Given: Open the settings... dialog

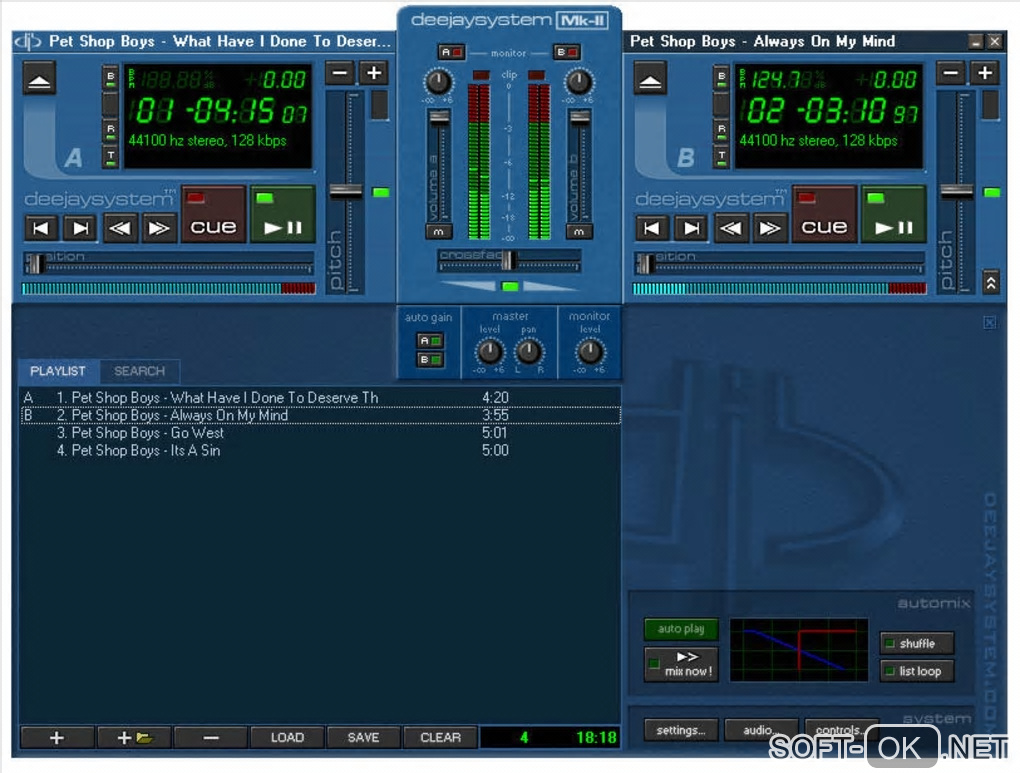Looking at the screenshot, I should (681, 730).
